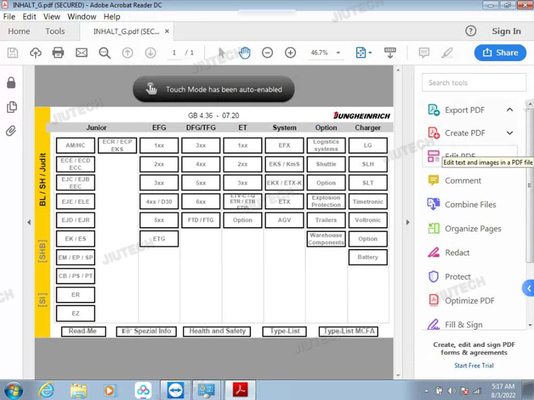Click the Battery box under Charger
The height and width of the screenshot is (400, 534).
click(368, 257)
